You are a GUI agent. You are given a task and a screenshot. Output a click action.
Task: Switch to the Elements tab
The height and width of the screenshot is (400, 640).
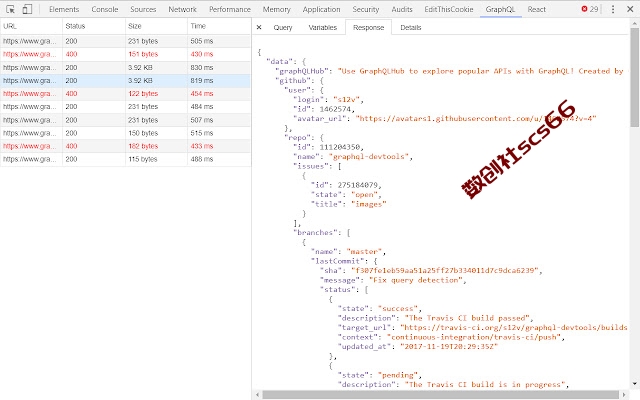point(64,9)
